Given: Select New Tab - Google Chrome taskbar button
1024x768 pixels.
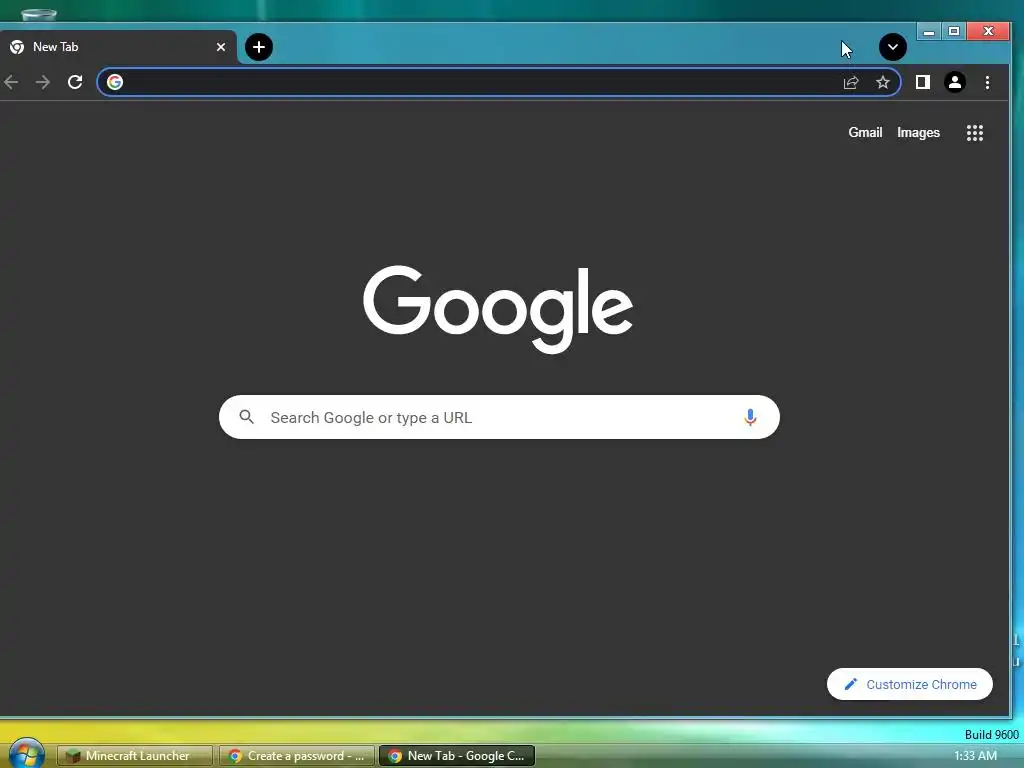Looking at the screenshot, I should coord(457,756).
